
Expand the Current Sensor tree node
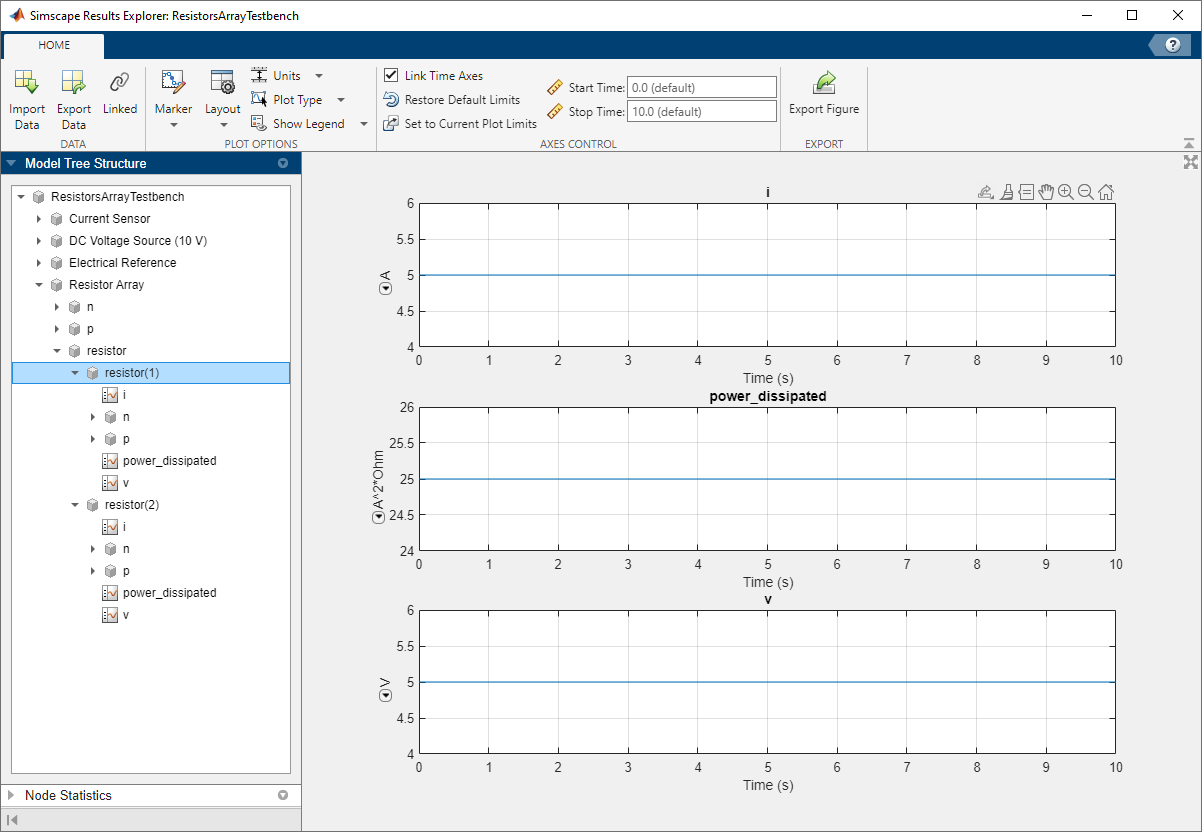tap(39, 219)
